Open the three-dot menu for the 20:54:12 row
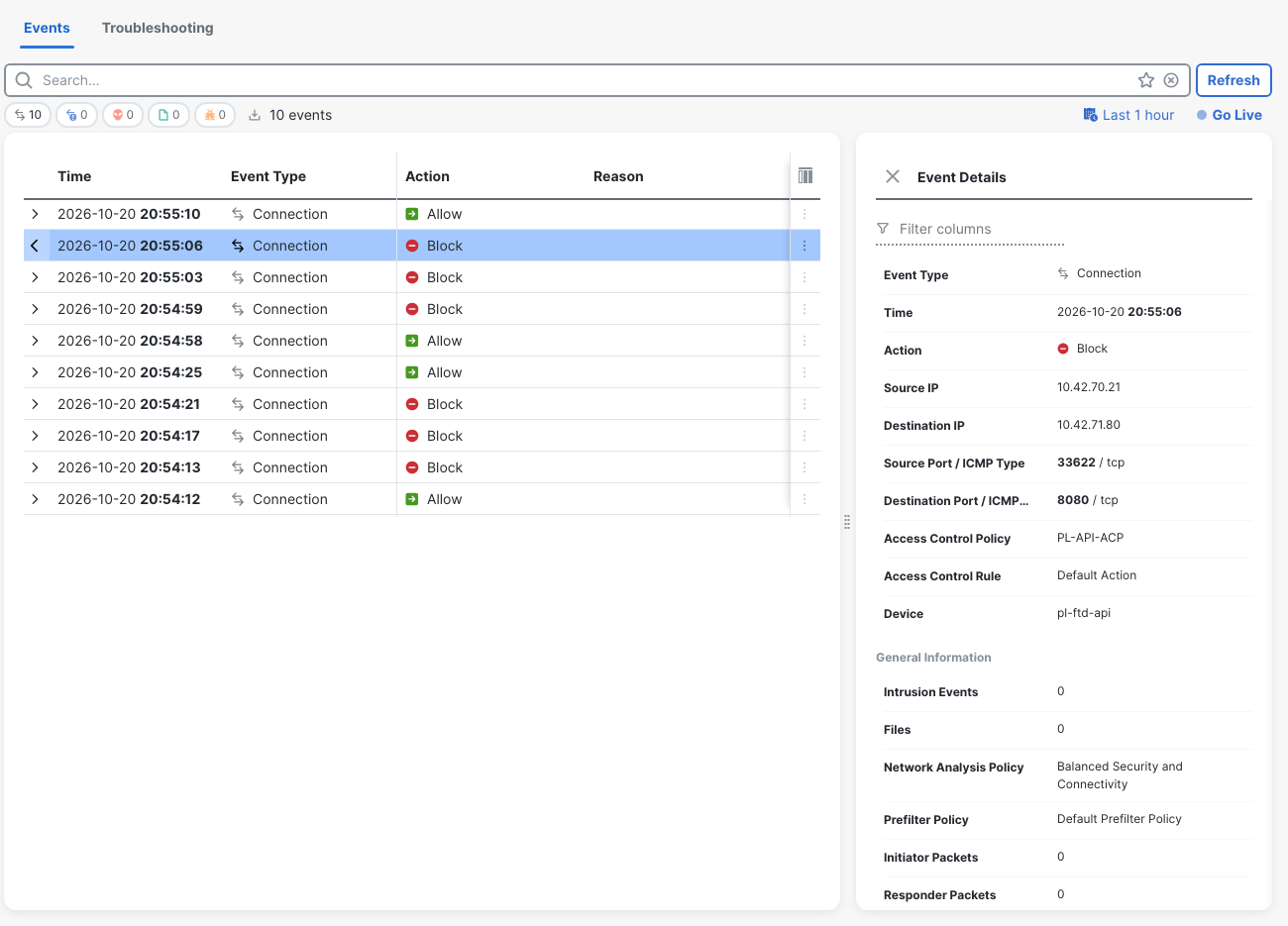 [805, 499]
